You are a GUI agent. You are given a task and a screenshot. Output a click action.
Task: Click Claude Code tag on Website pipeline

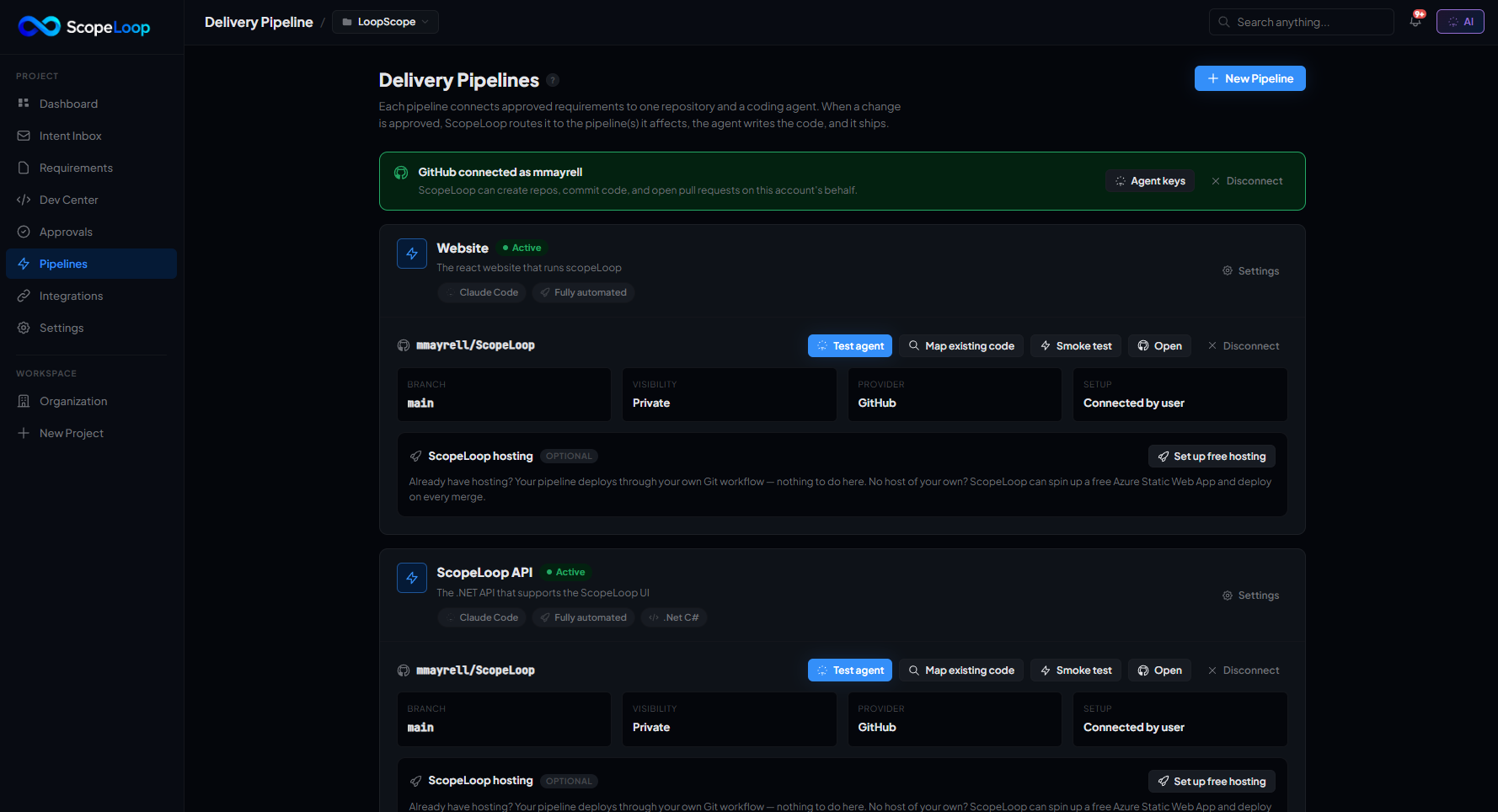coord(482,292)
